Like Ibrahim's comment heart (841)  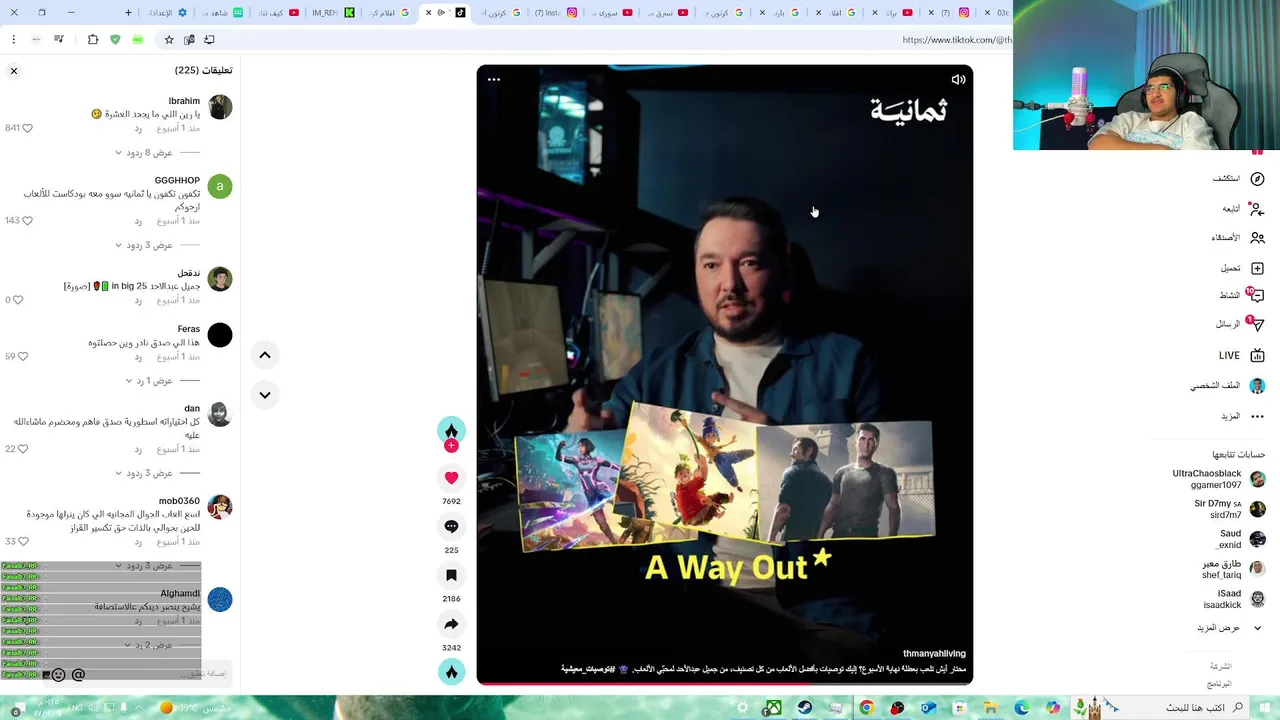pyautogui.click(x=27, y=128)
